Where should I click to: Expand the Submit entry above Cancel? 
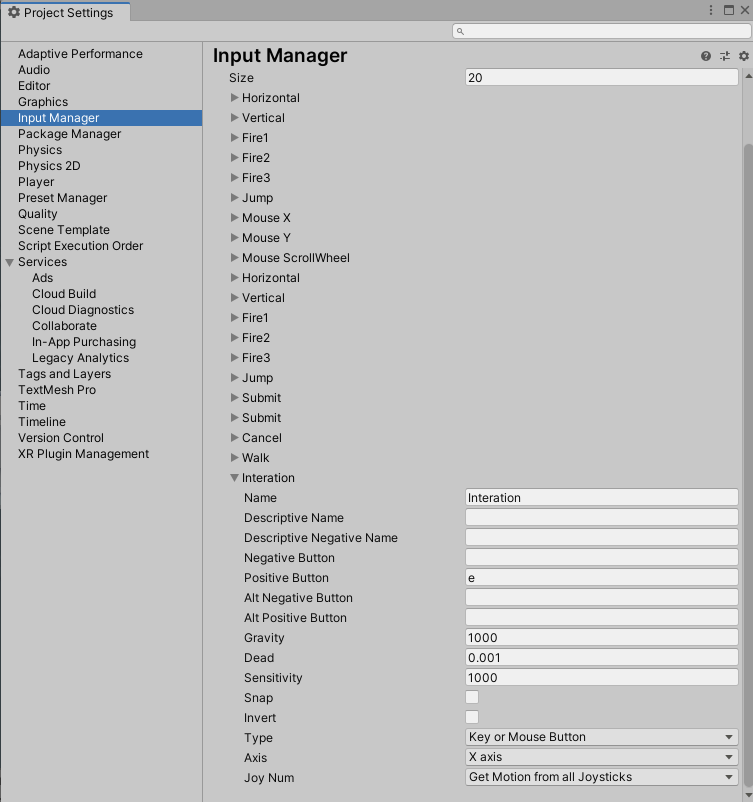234,418
